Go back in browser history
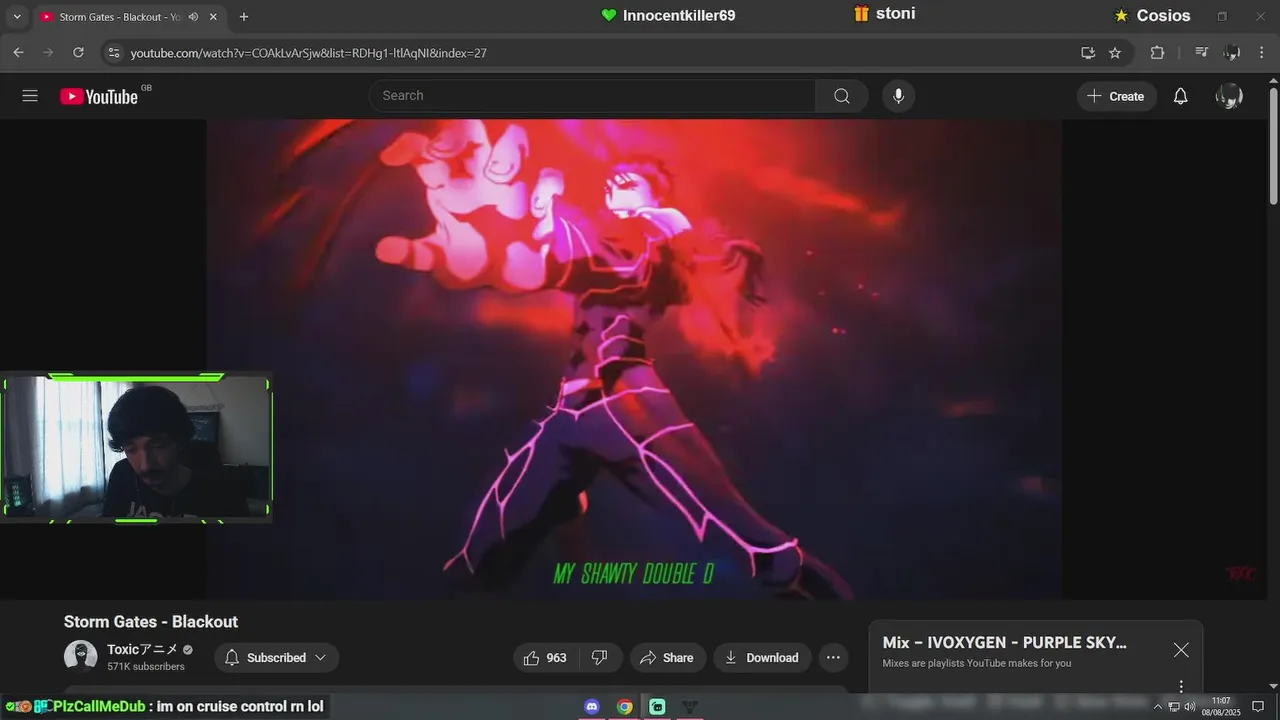 (x=18, y=52)
